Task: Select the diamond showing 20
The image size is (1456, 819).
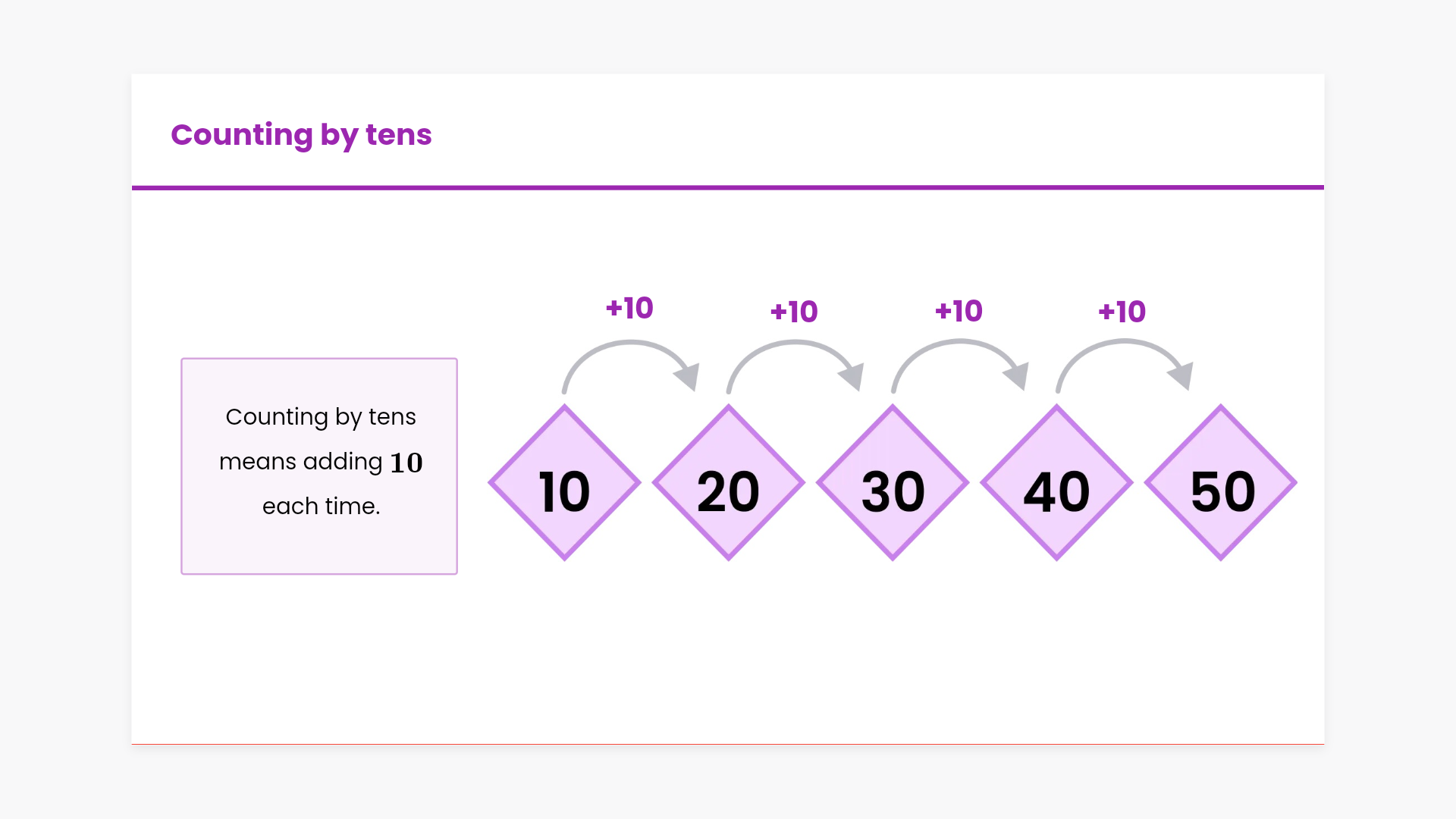Action: click(729, 483)
